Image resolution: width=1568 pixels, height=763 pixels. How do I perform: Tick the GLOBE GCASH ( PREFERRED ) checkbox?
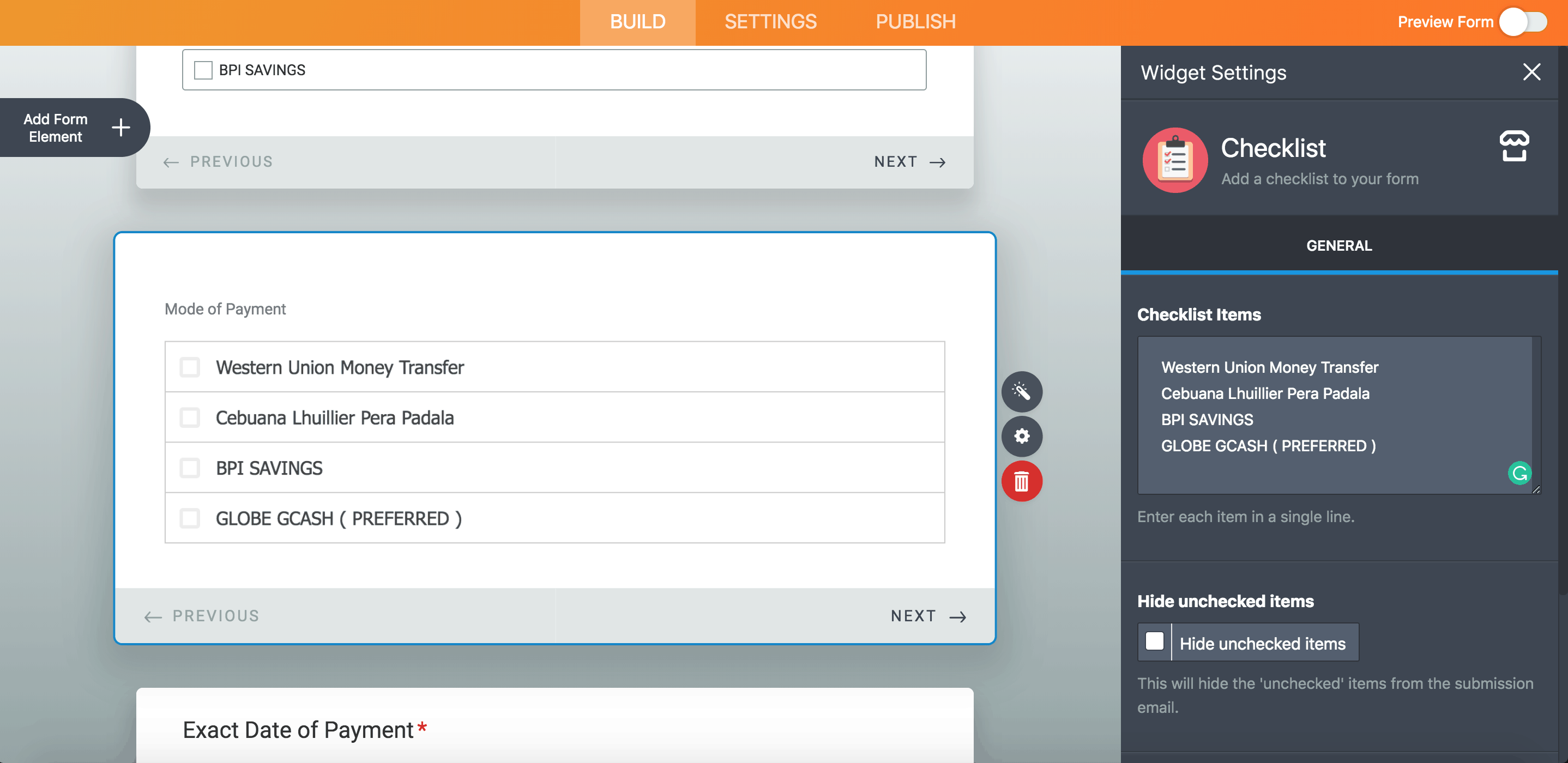190,518
